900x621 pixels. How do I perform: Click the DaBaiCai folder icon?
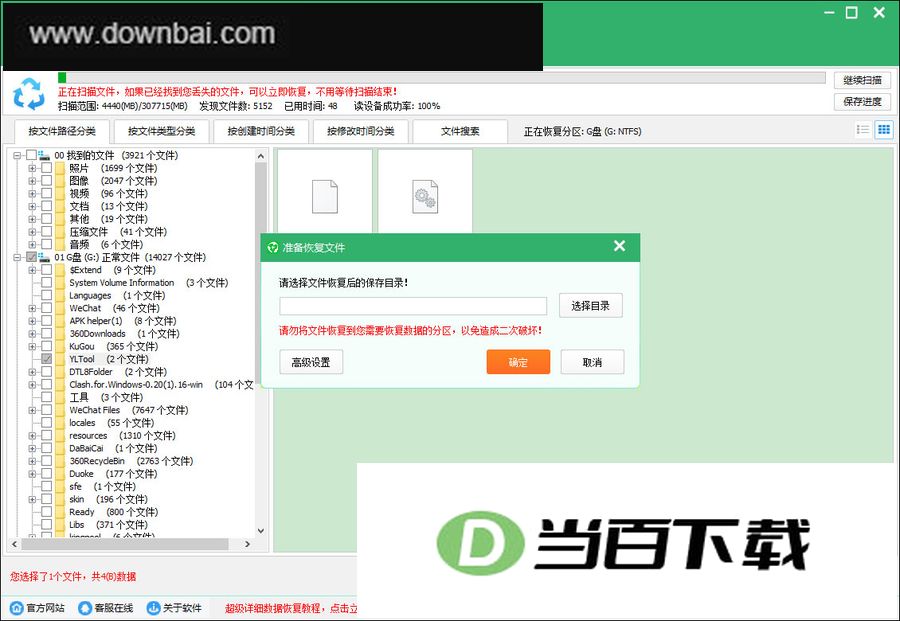click(60, 448)
